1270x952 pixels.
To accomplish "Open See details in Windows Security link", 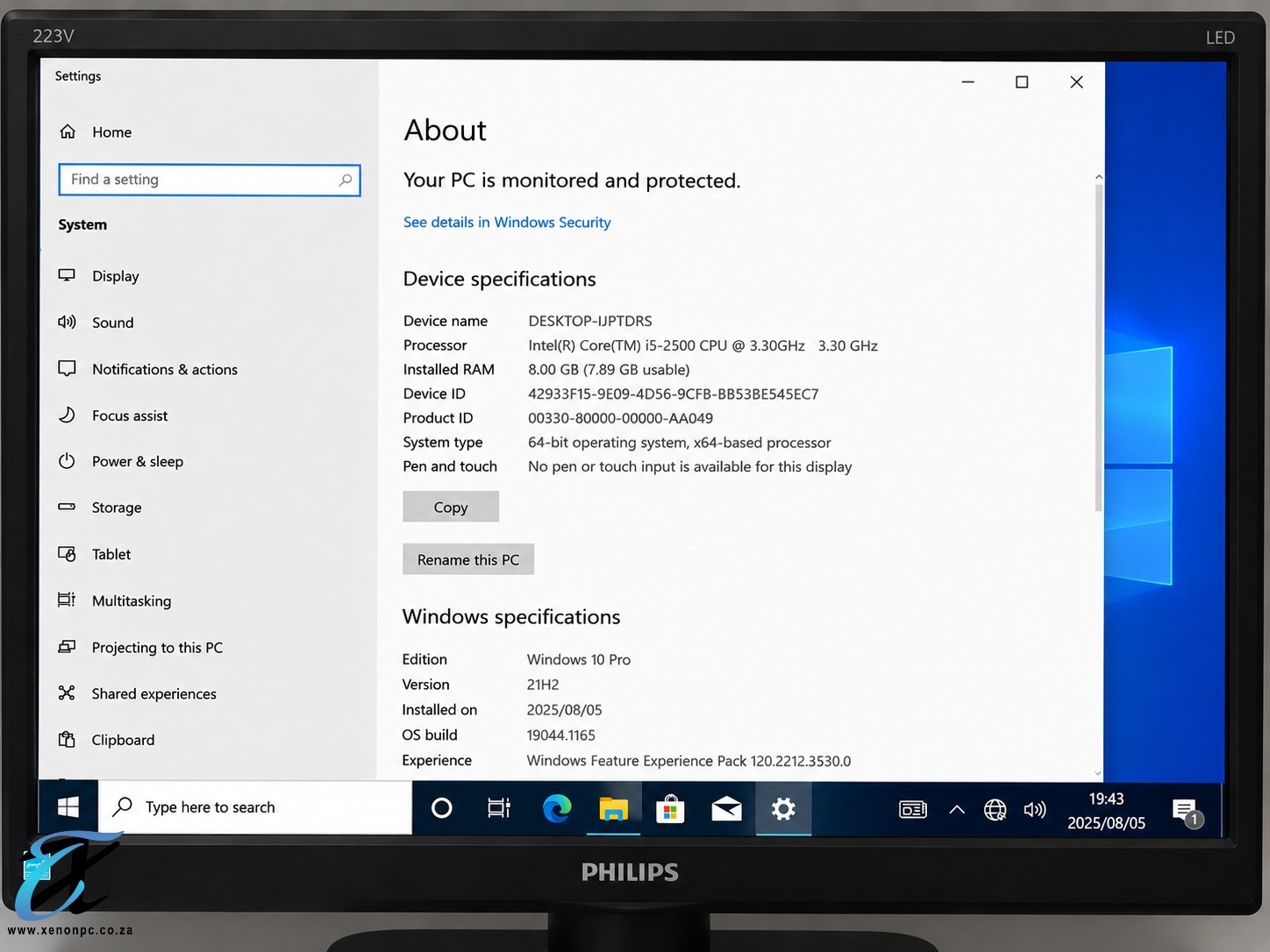I will pos(507,223).
